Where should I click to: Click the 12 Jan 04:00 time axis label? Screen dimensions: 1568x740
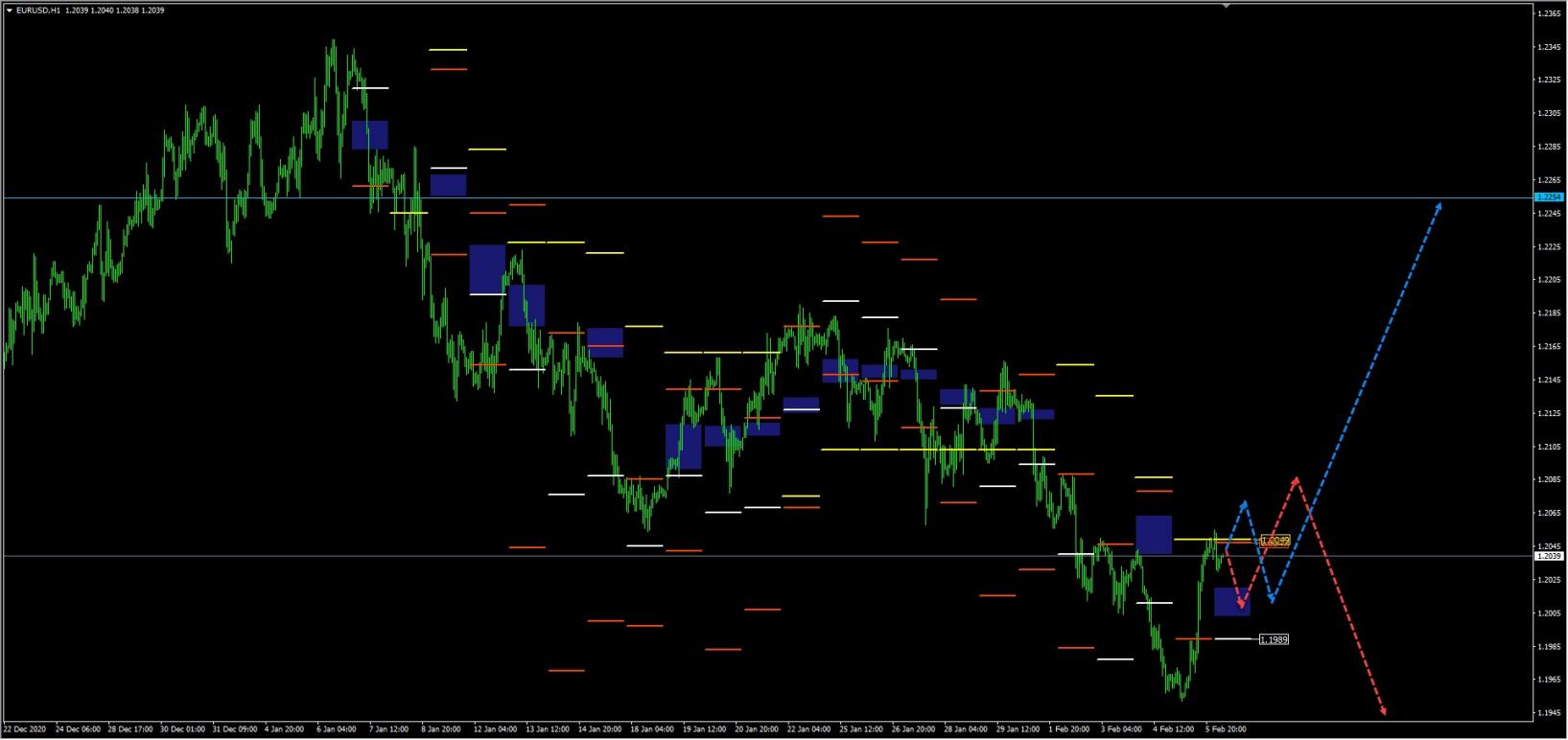496,729
